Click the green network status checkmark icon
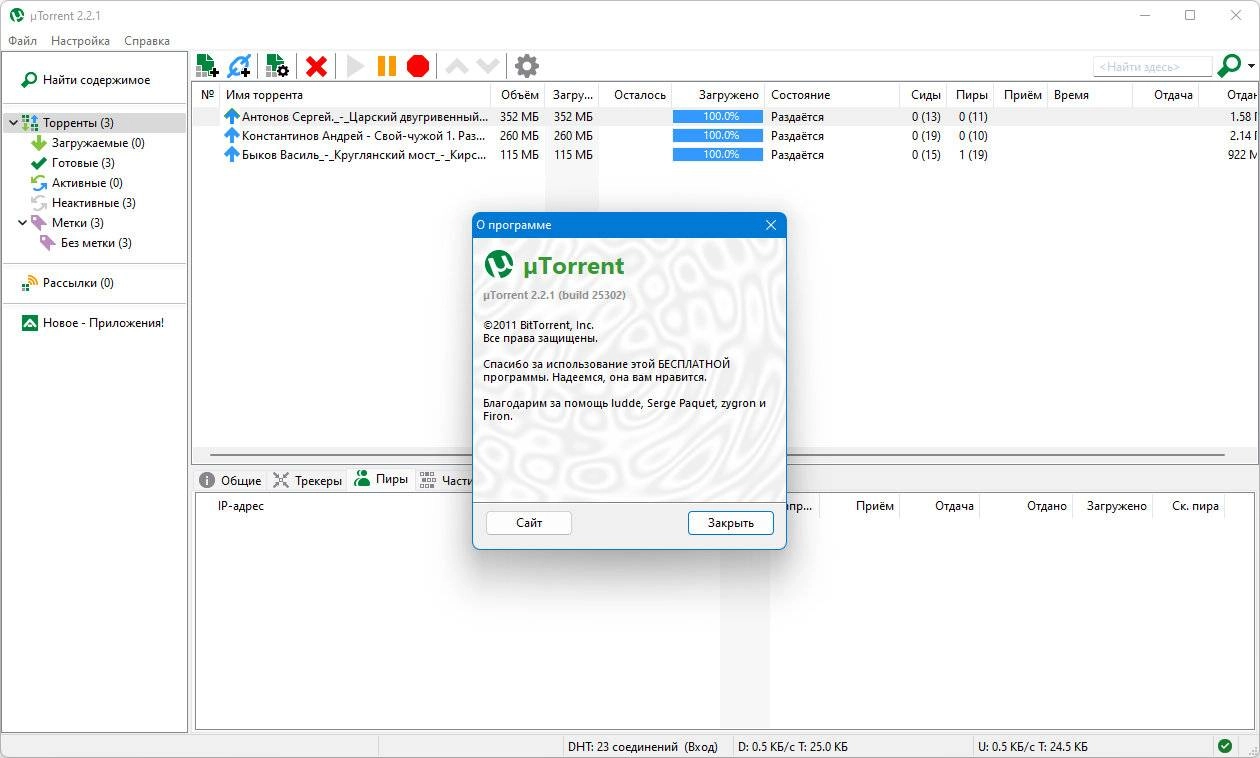This screenshot has height=758, width=1260. pyautogui.click(x=1224, y=746)
